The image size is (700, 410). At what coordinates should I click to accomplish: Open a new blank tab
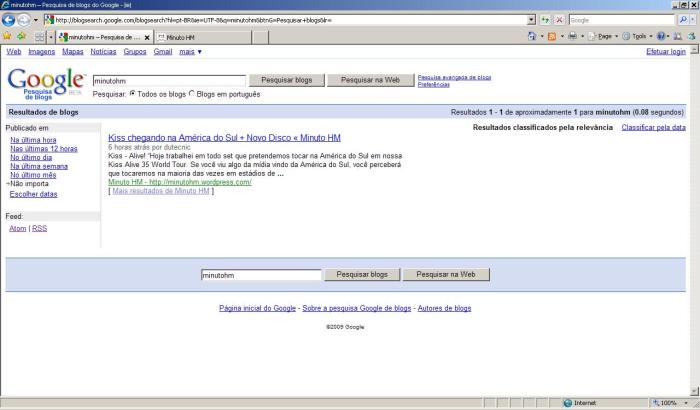tap(260, 38)
